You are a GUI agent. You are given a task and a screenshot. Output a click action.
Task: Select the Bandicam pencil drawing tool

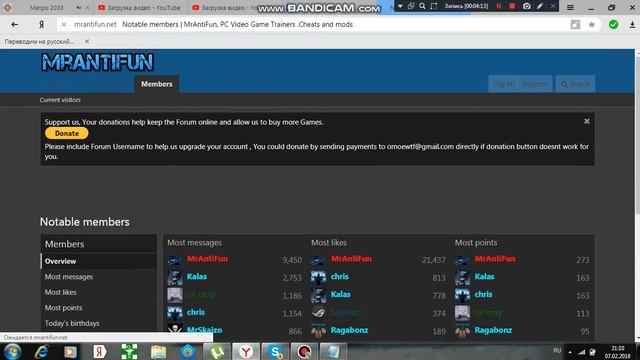[540, 6]
